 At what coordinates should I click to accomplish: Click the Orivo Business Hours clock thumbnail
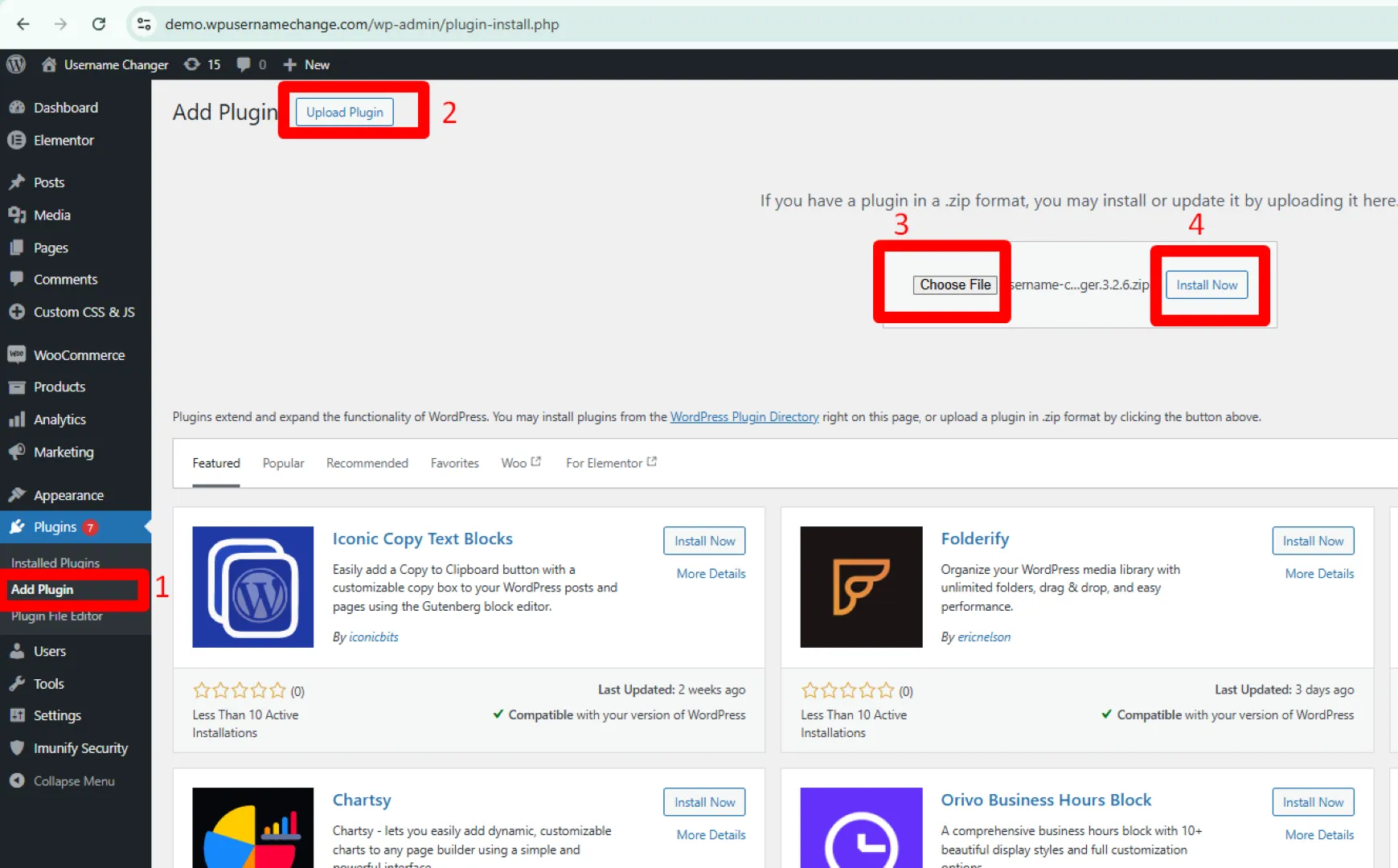(x=861, y=828)
